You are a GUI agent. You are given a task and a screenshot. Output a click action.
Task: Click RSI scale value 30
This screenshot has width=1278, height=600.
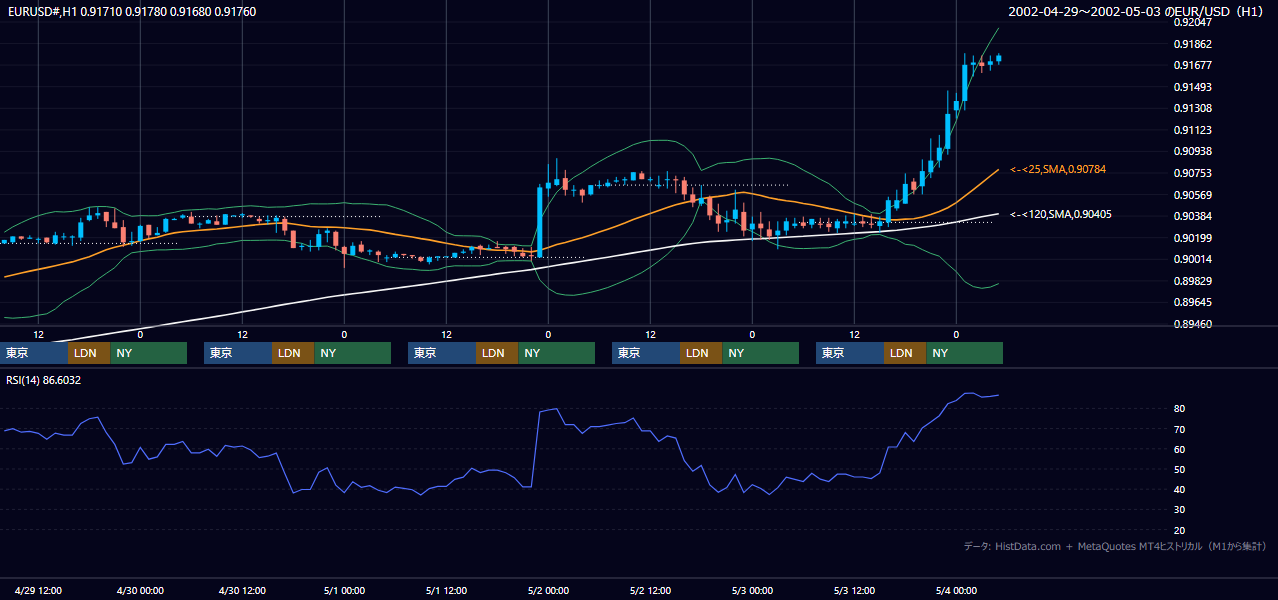(1180, 510)
